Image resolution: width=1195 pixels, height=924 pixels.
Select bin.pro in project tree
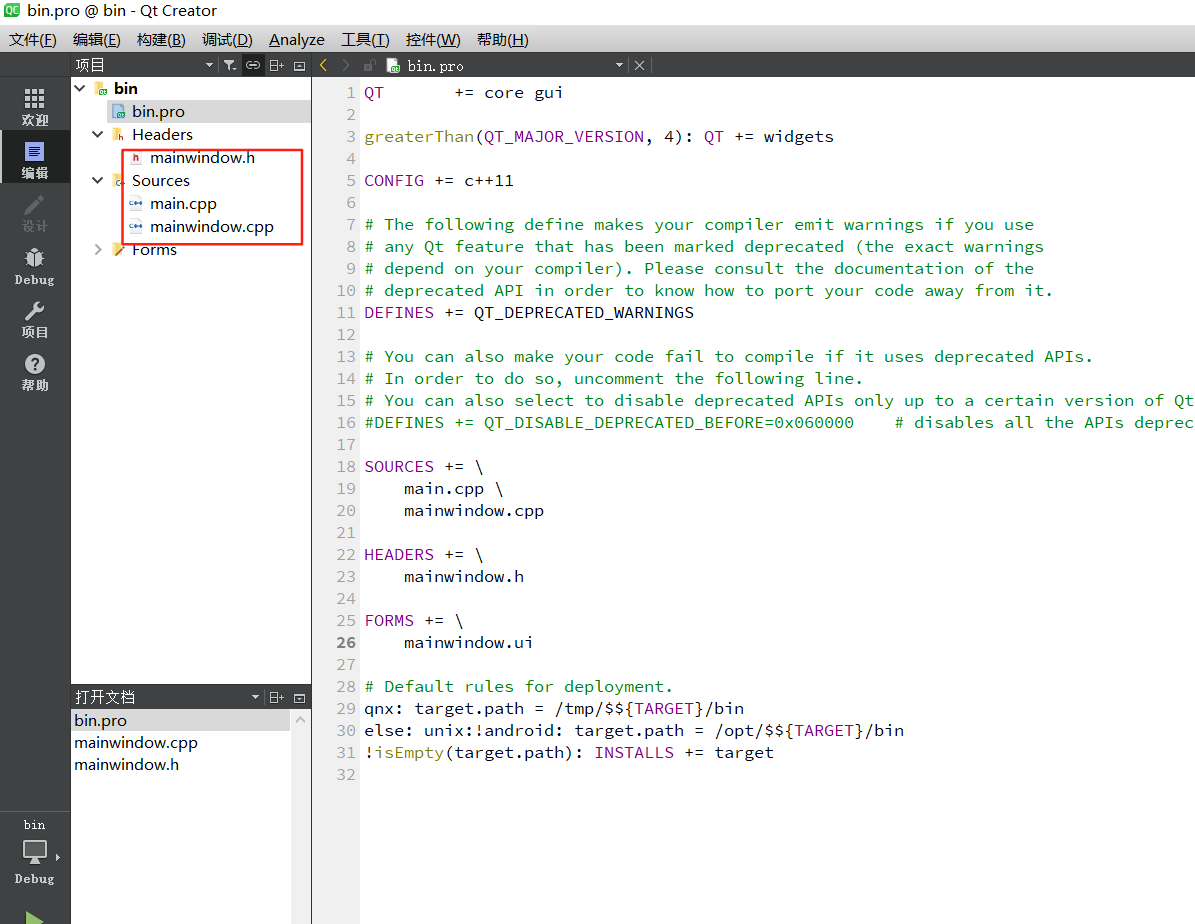click(158, 111)
